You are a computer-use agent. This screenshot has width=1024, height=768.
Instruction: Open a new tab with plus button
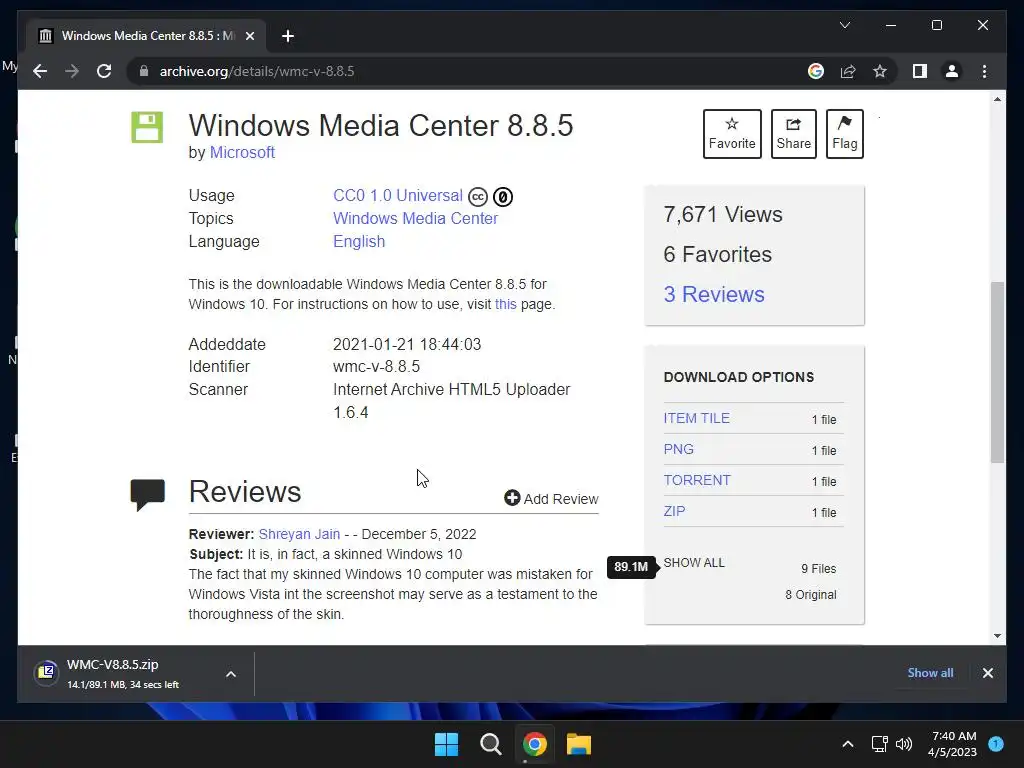(x=287, y=36)
